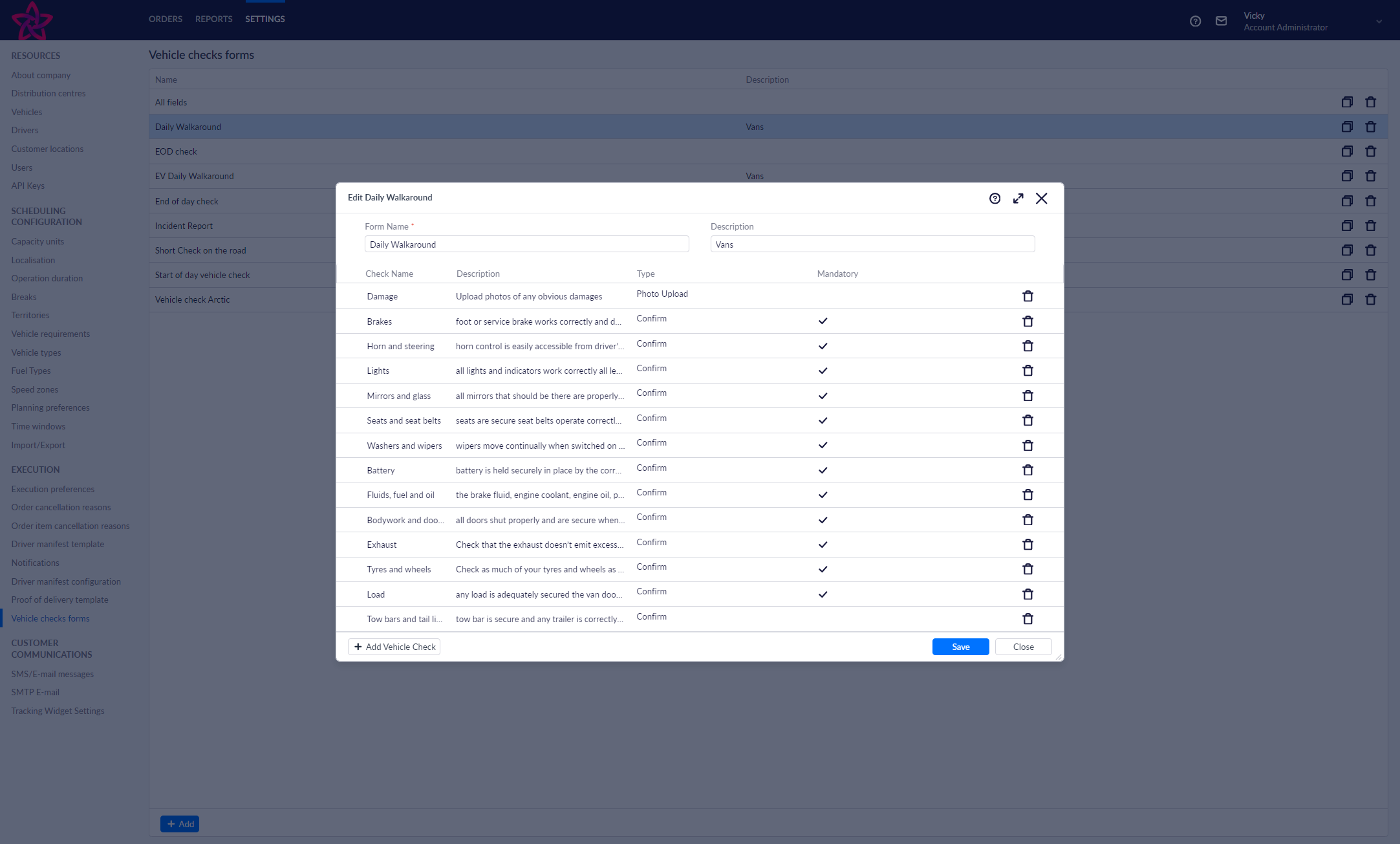
Task: Duplicate the Incident Report form
Action: click(1347, 226)
